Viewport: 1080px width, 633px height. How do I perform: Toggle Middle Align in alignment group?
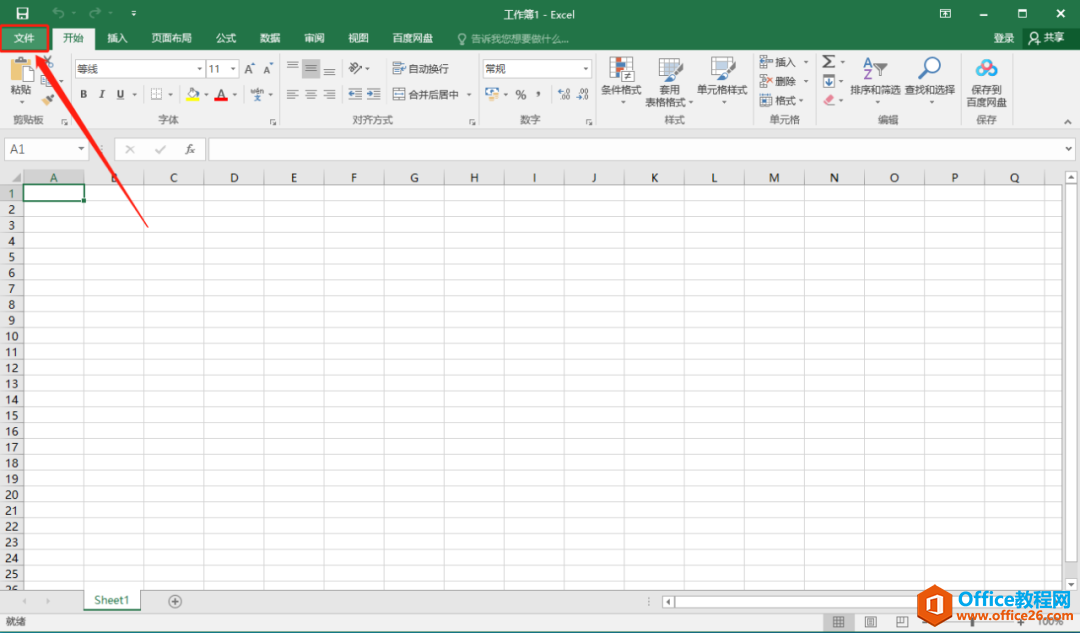tap(311, 68)
